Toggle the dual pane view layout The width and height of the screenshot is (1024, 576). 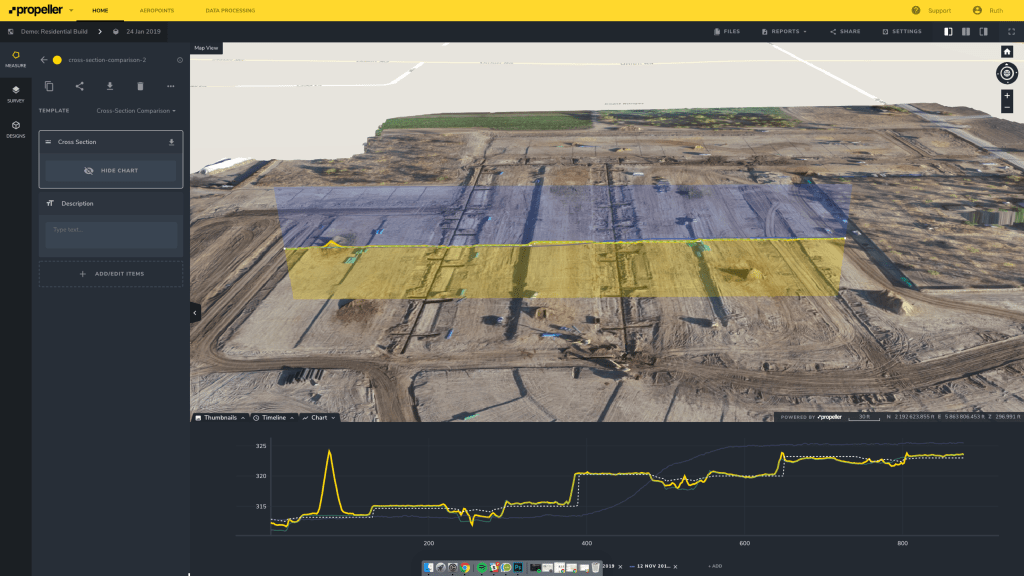tap(965, 31)
